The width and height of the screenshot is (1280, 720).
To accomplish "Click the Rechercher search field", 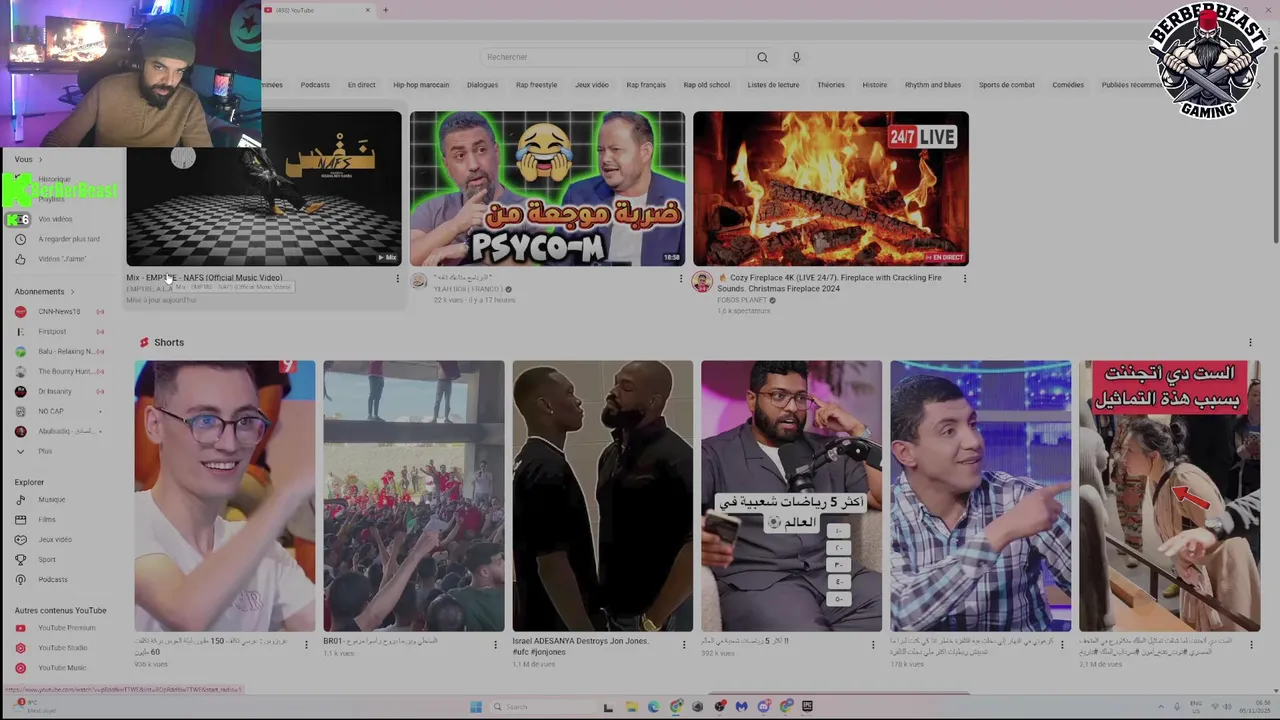I will pyautogui.click(x=612, y=57).
